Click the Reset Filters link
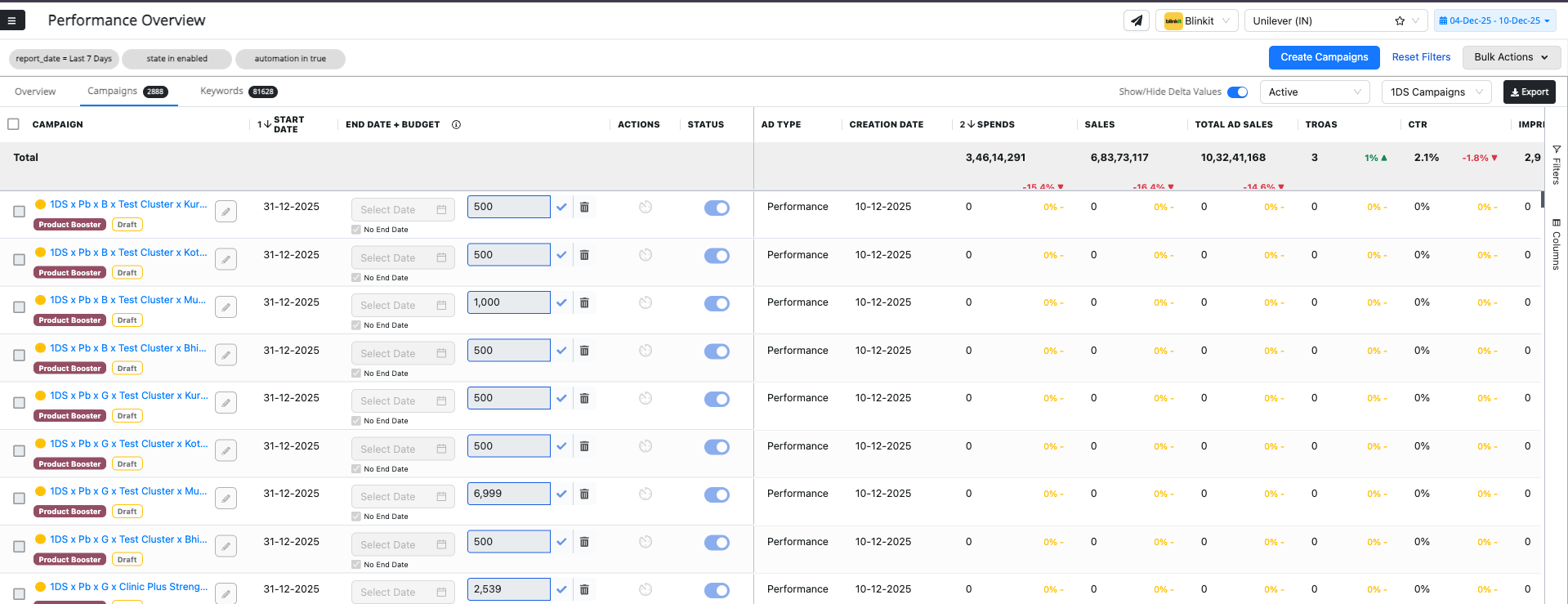1568x604 pixels. [x=1421, y=57]
